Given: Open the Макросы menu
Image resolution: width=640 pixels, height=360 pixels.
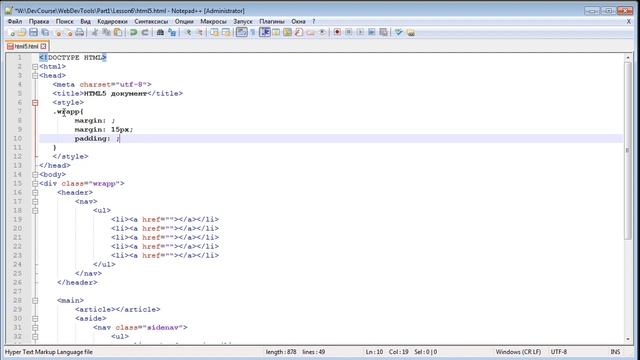Looking at the screenshot, I should point(213,21).
